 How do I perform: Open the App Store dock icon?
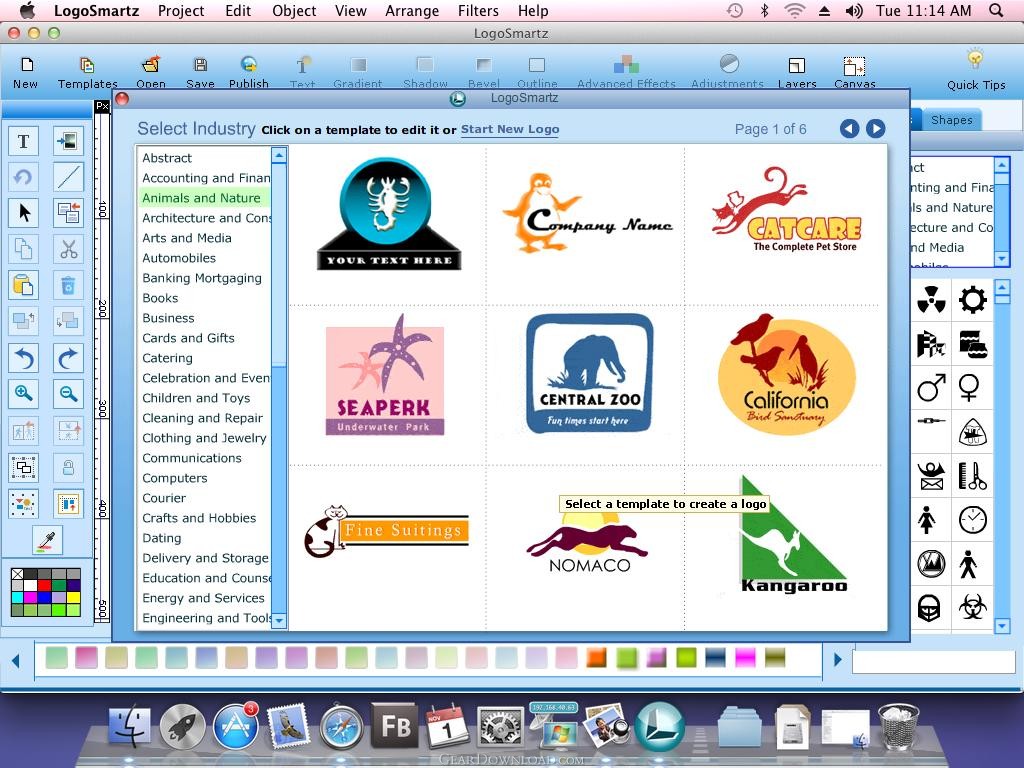[236, 727]
